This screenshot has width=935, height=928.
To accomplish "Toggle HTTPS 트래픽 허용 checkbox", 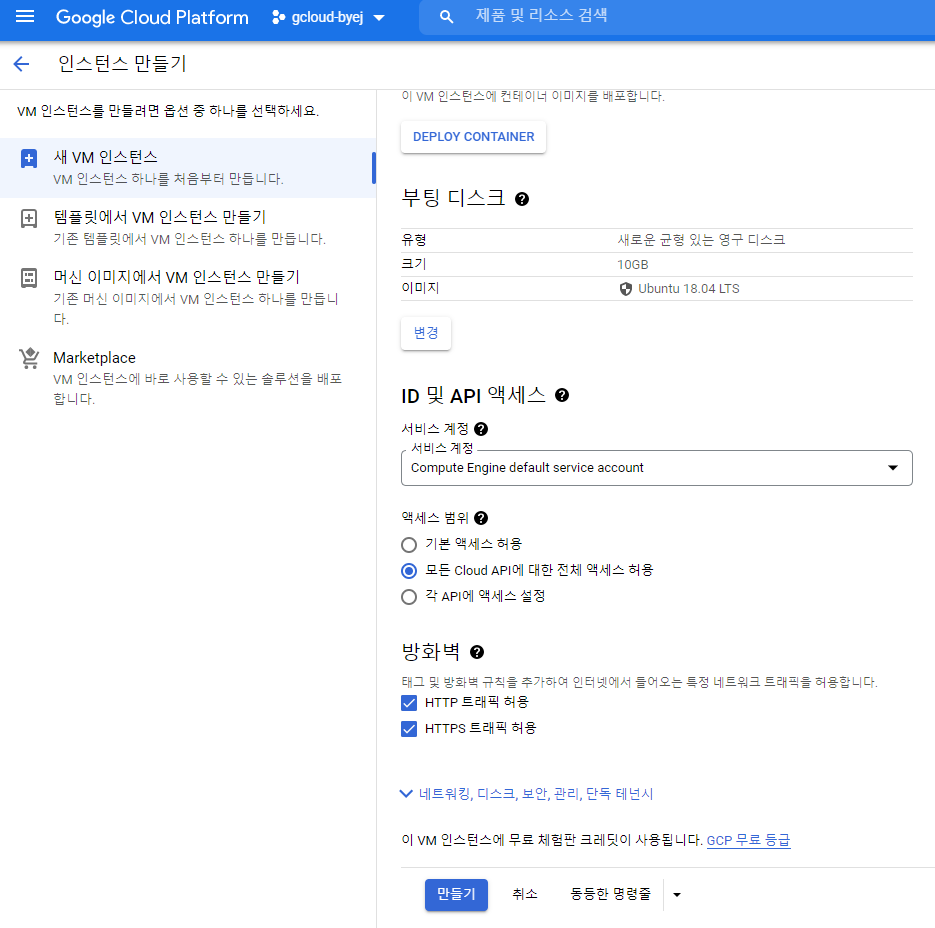I will [x=409, y=729].
